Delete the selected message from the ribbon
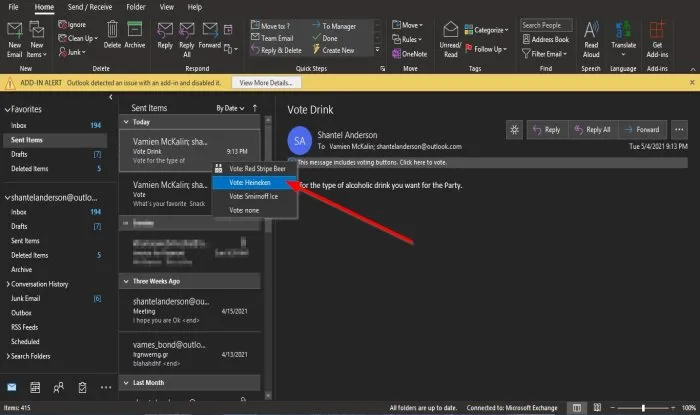Image resolution: width=700 pixels, height=415 pixels. coord(112,35)
